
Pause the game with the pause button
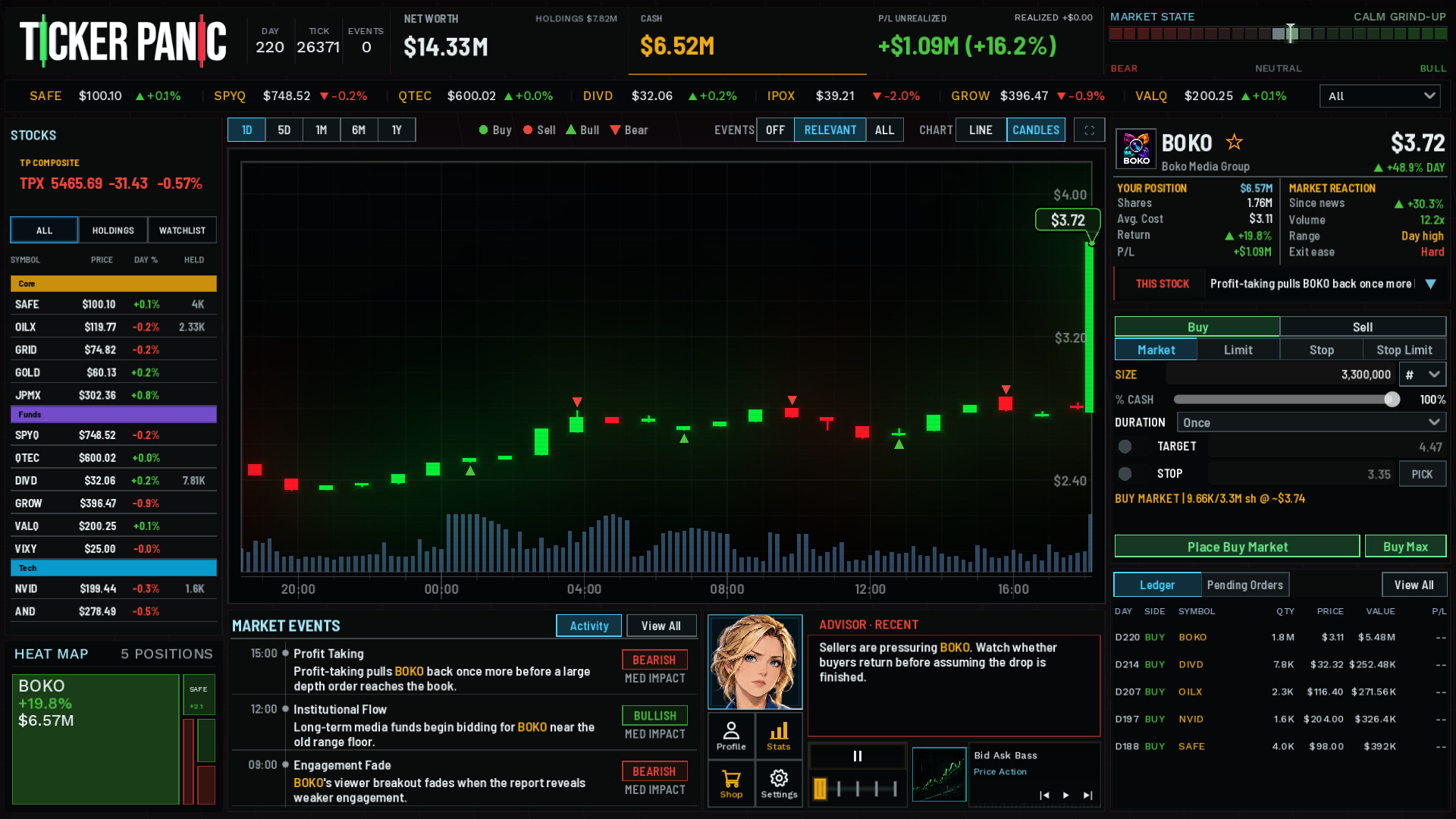pyautogui.click(x=858, y=756)
